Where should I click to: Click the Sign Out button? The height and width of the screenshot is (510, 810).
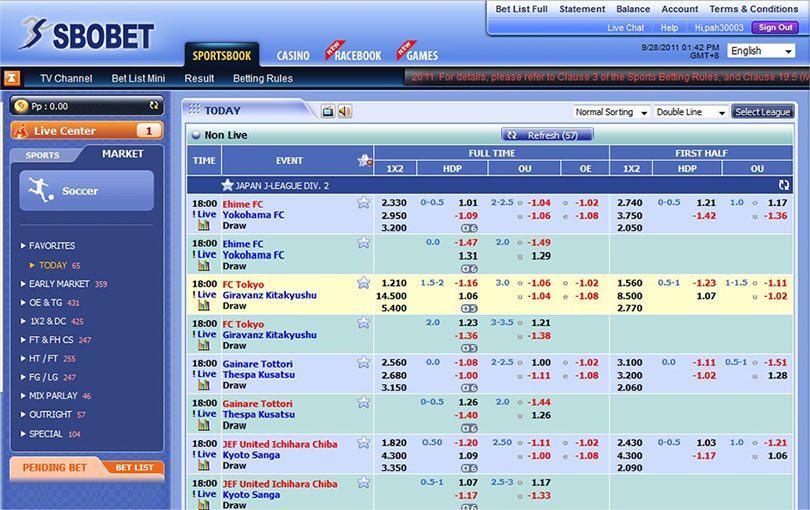point(775,27)
